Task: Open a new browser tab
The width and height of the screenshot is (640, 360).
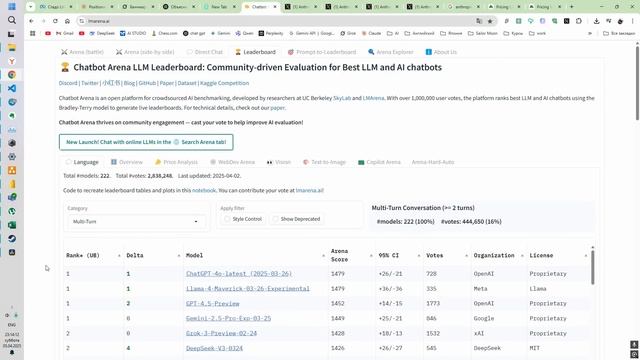Action: coord(571,7)
